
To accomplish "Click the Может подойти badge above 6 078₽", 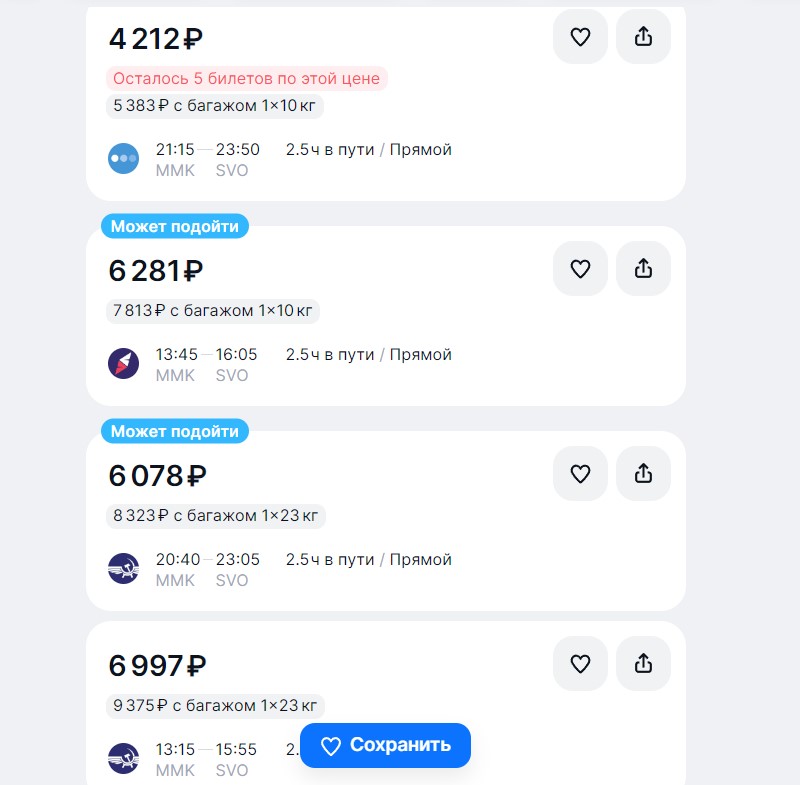I will point(175,432).
